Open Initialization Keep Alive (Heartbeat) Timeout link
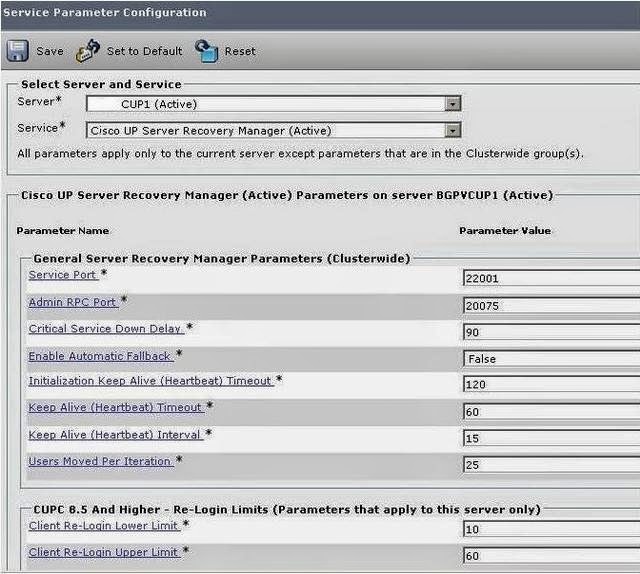640x574 pixels. 151,381
